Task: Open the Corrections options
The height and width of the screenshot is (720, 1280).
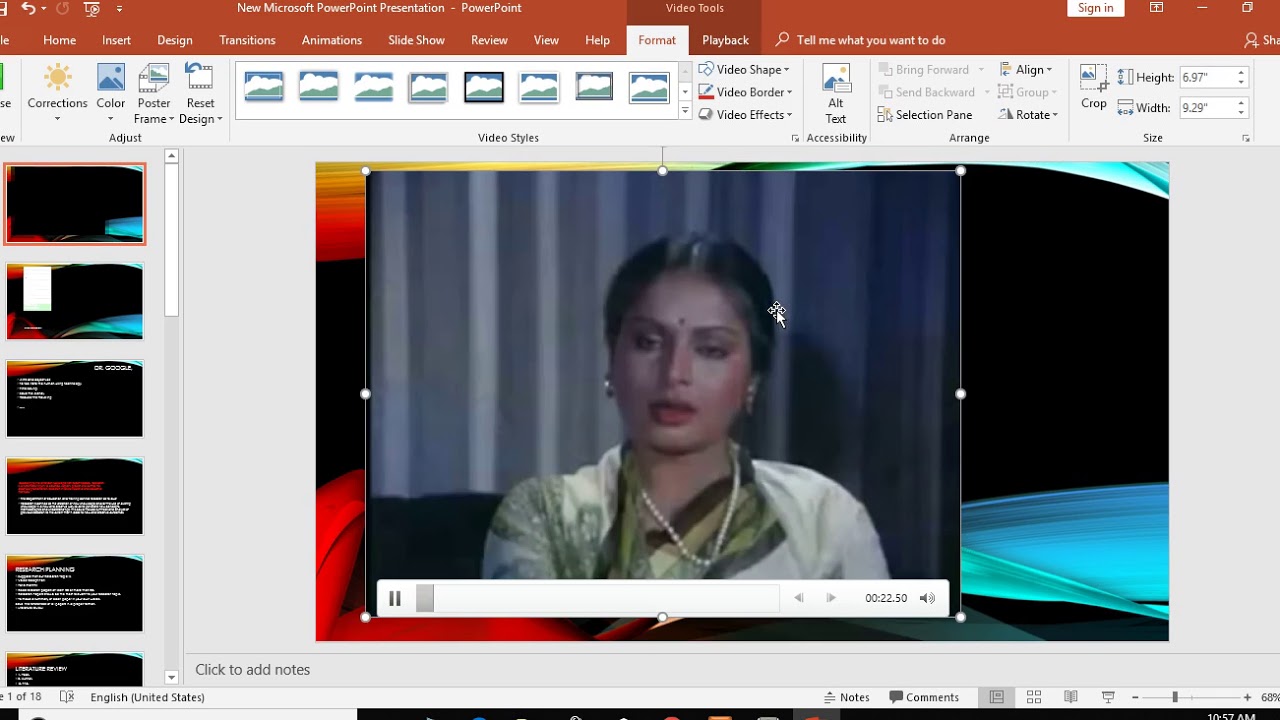Action: click(57, 93)
